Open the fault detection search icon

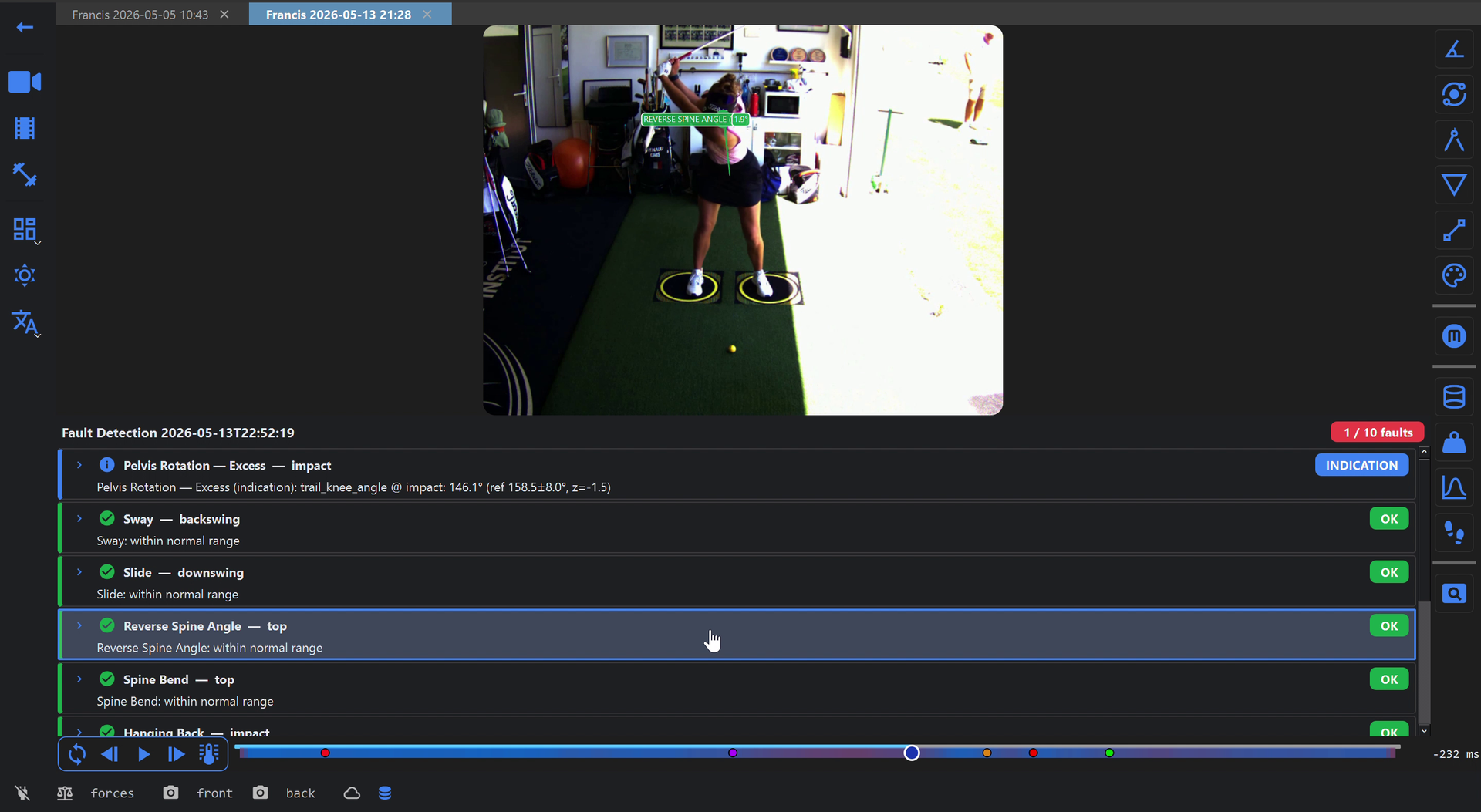point(1454,594)
